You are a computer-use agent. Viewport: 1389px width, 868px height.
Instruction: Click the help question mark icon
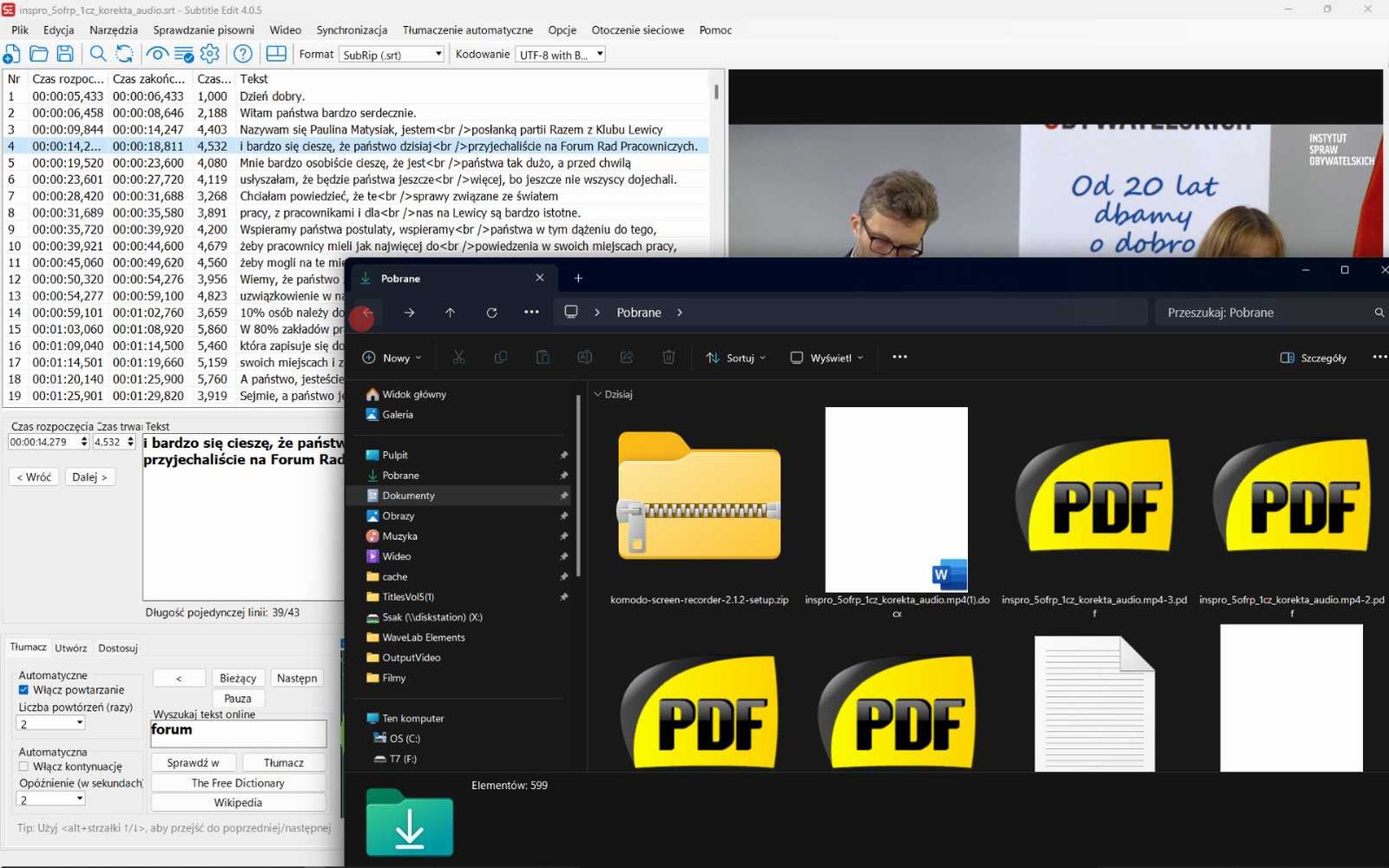tap(243, 54)
